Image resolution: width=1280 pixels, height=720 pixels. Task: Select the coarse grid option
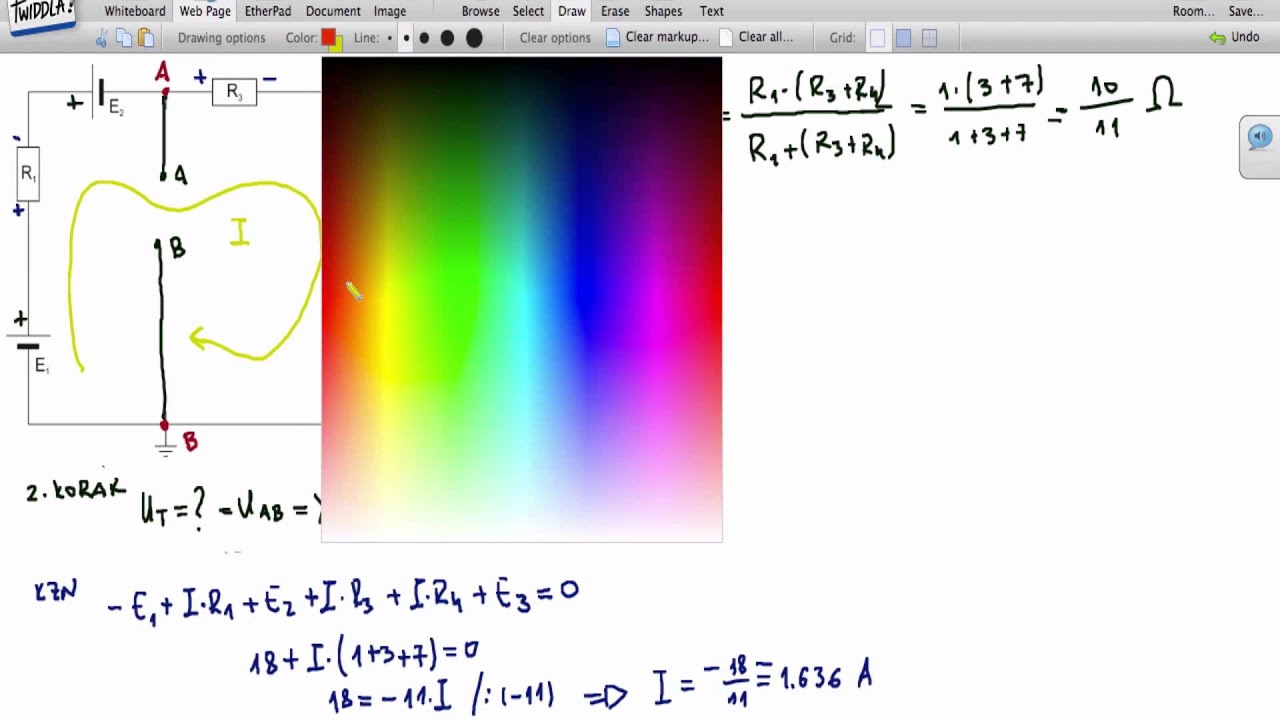pos(929,38)
